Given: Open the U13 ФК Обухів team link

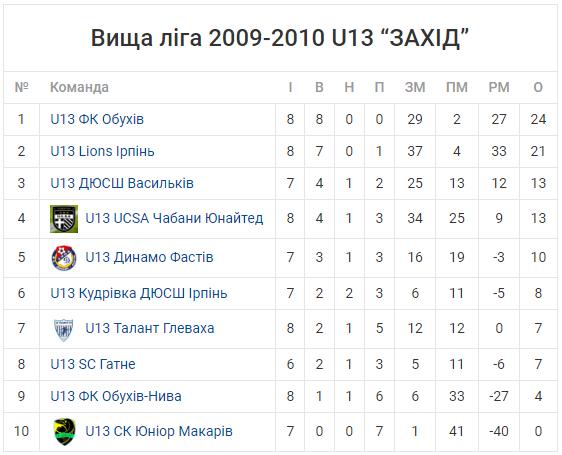Looking at the screenshot, I should [97, 119].
